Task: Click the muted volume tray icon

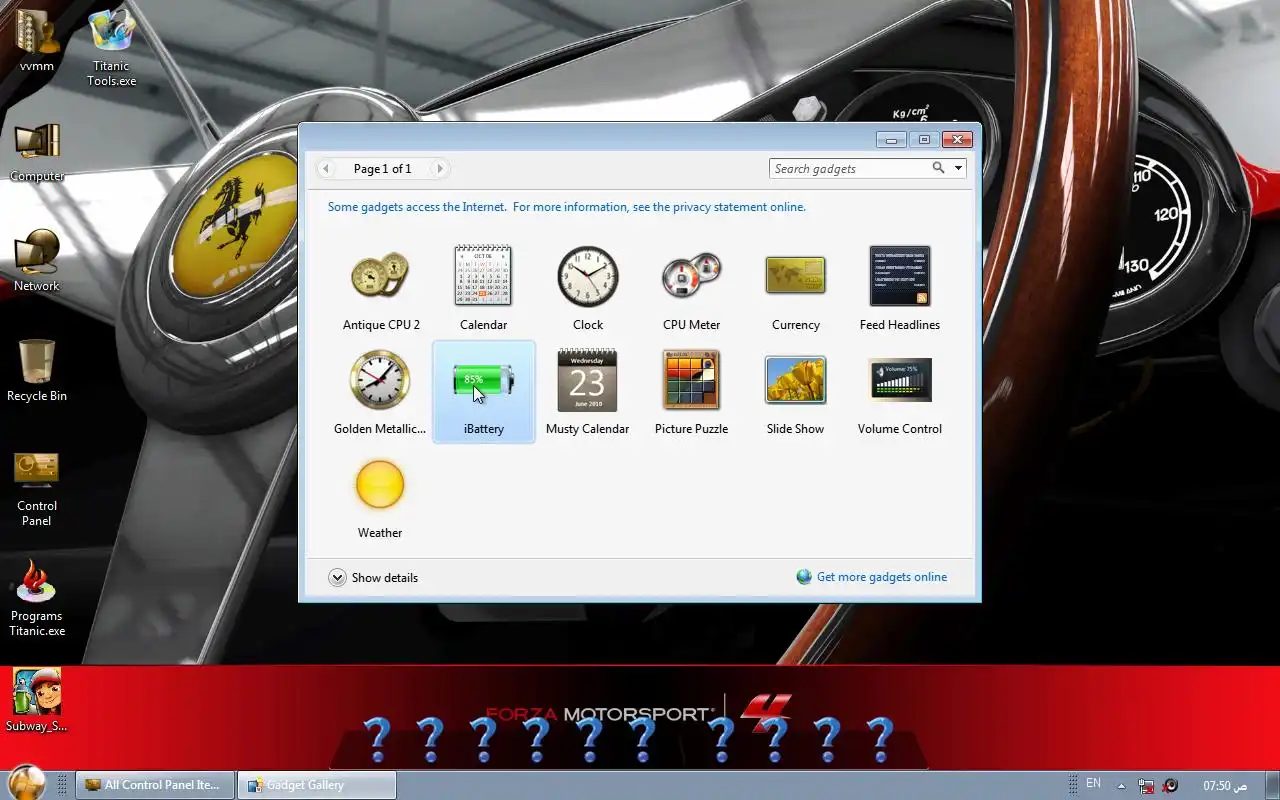Action: point(1170,785)
